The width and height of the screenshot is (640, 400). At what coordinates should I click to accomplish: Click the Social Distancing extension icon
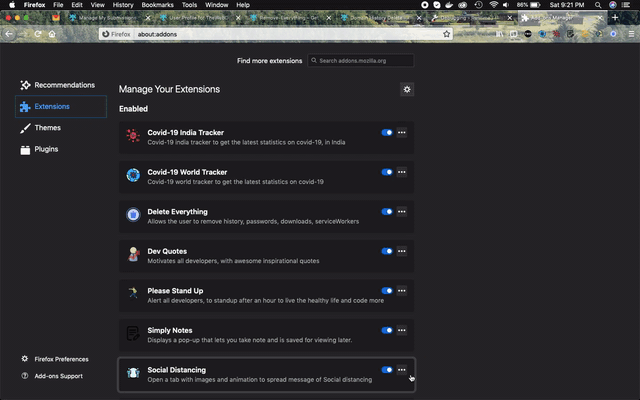(133, 373)
